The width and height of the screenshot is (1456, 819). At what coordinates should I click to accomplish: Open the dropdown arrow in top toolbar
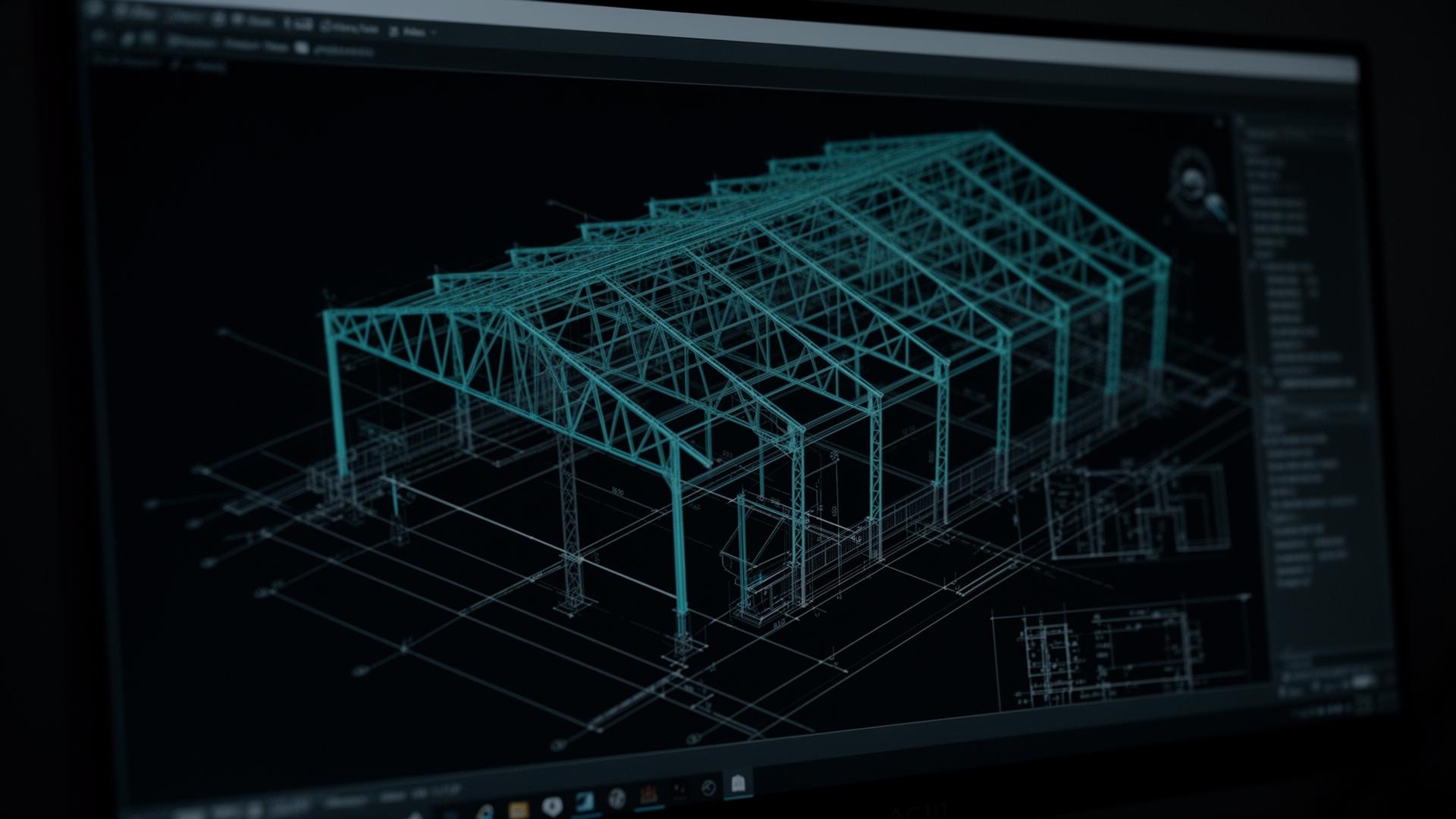434,33
